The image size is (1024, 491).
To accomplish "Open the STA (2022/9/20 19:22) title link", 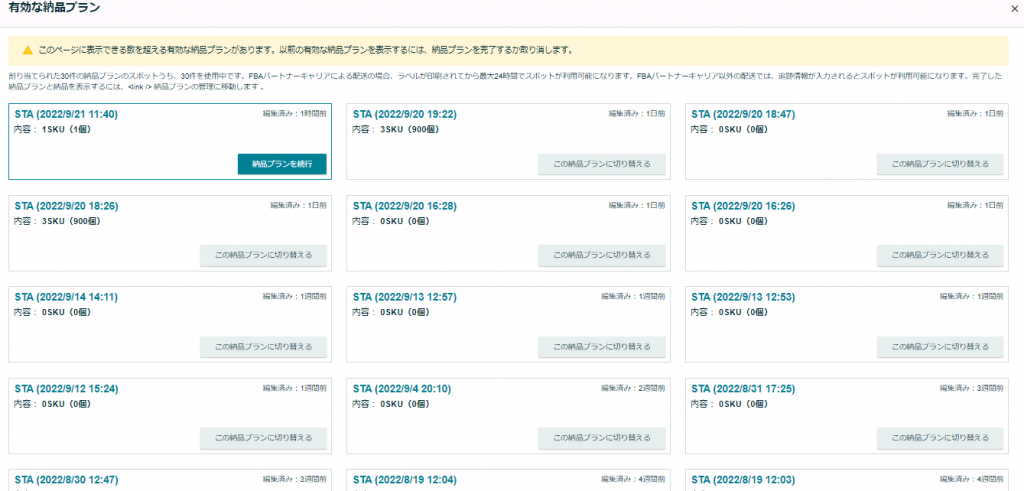I will click(405, 115).
